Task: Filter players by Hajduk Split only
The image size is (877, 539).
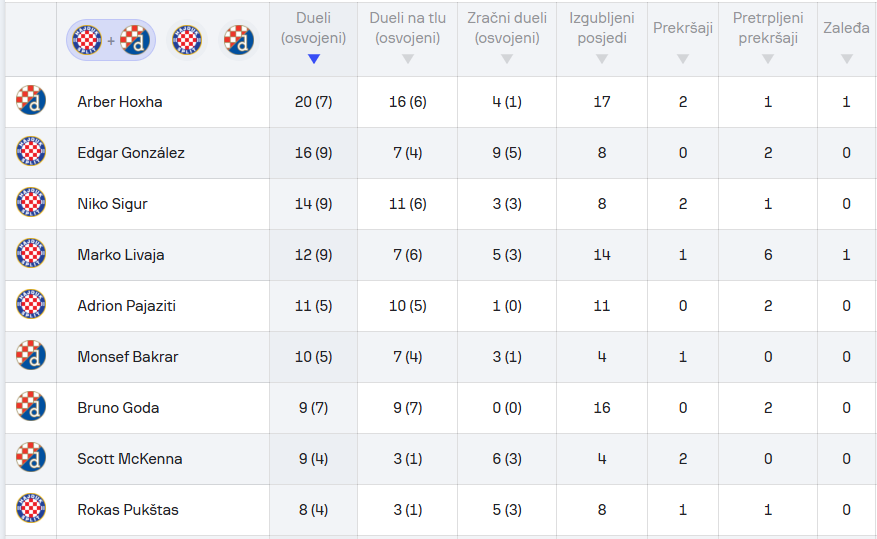Action: (x=187, y=40)
